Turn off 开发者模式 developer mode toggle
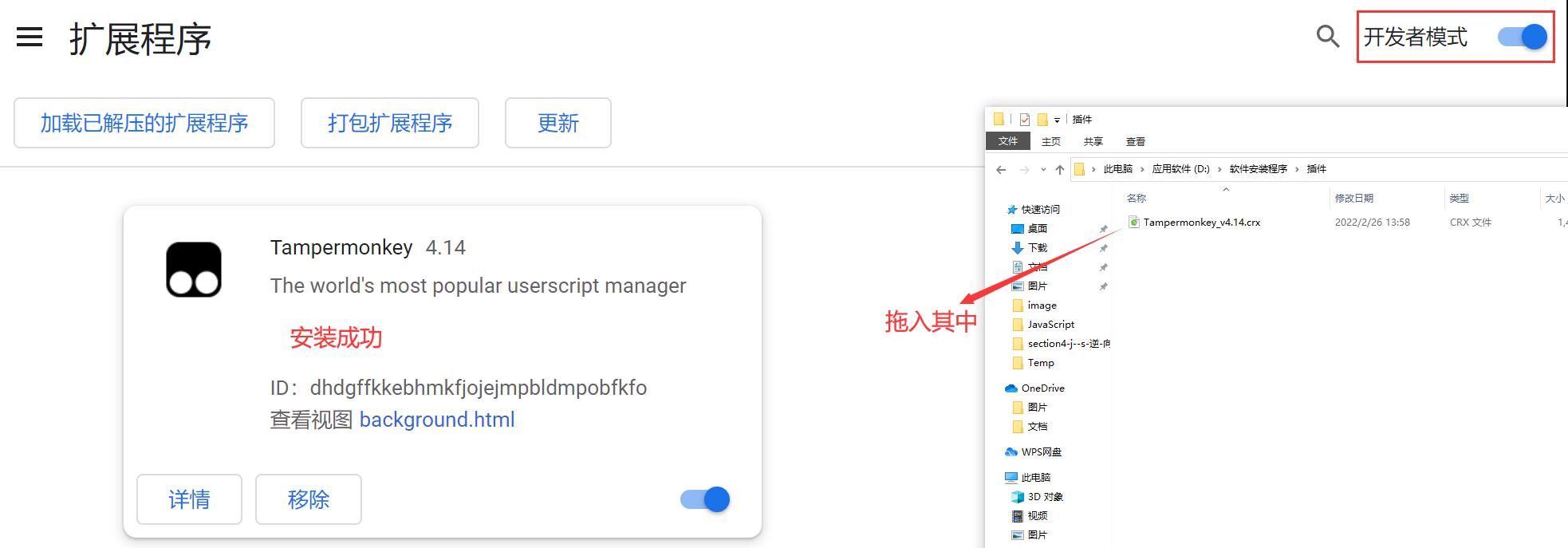 coord(1522,37)
